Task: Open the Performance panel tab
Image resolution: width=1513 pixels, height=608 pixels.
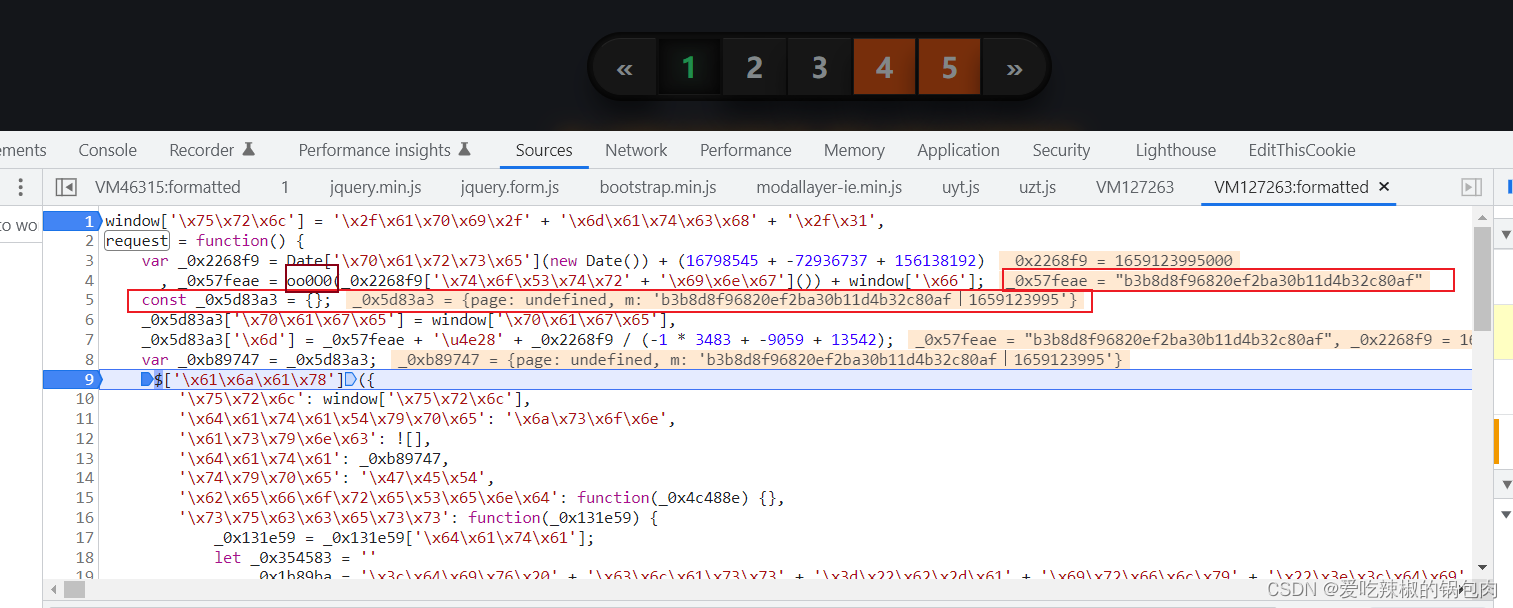Action: (x=745, y=150)
